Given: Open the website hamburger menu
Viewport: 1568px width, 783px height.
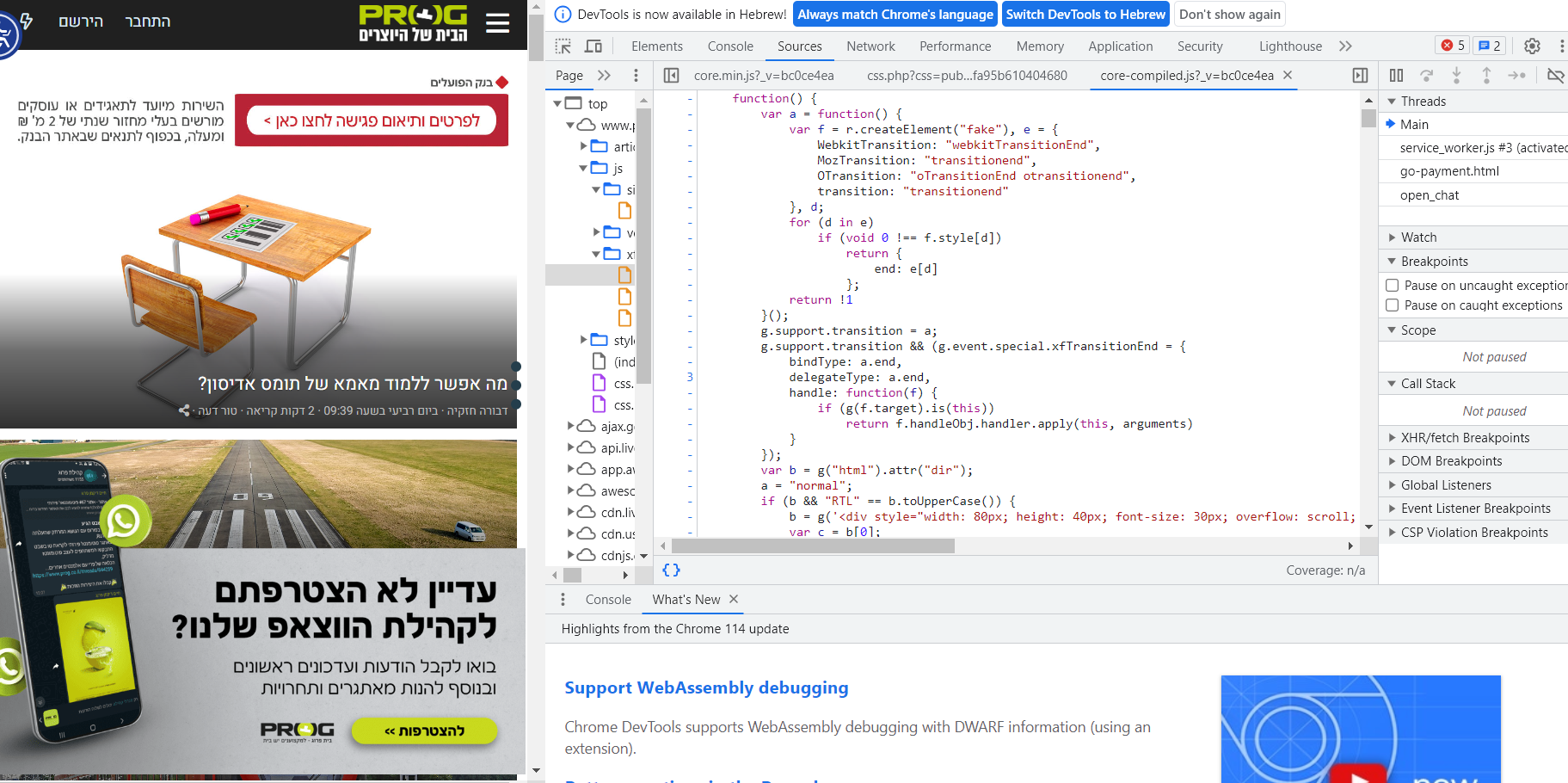Looking at the screenshot, I should pyautogui.click(x=497, y=23).
